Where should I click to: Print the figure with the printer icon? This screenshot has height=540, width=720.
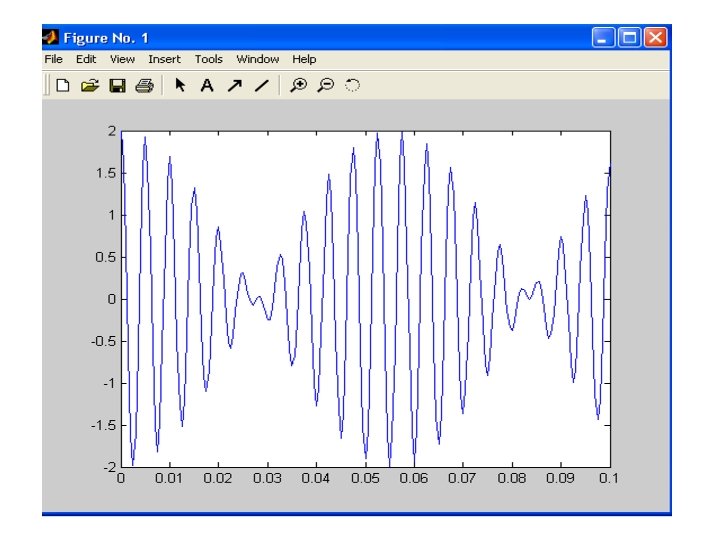point(145,85)
